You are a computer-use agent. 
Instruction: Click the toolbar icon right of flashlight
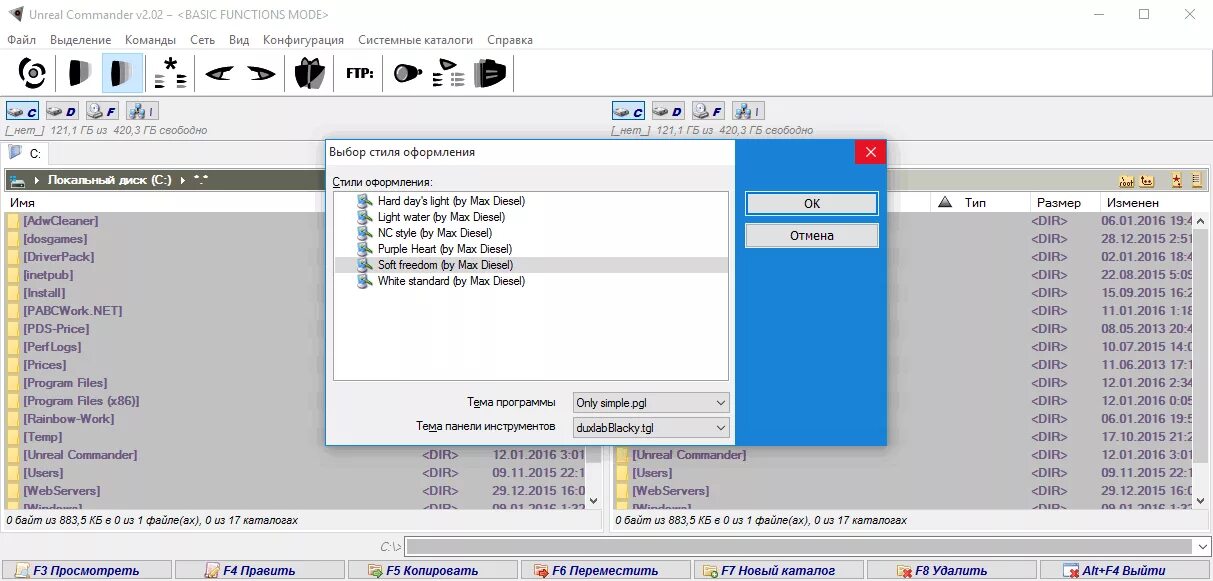(x=449, y=73)
